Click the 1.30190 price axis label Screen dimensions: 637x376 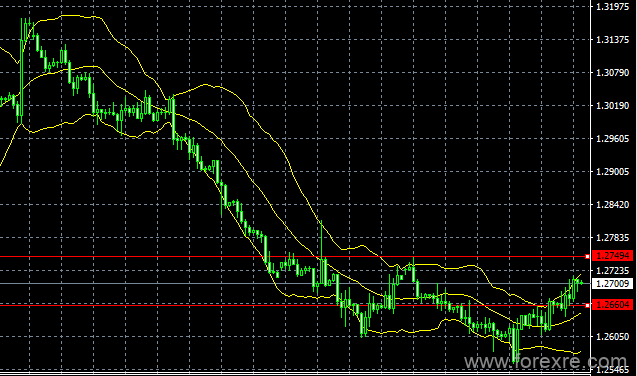pos(612,106)
